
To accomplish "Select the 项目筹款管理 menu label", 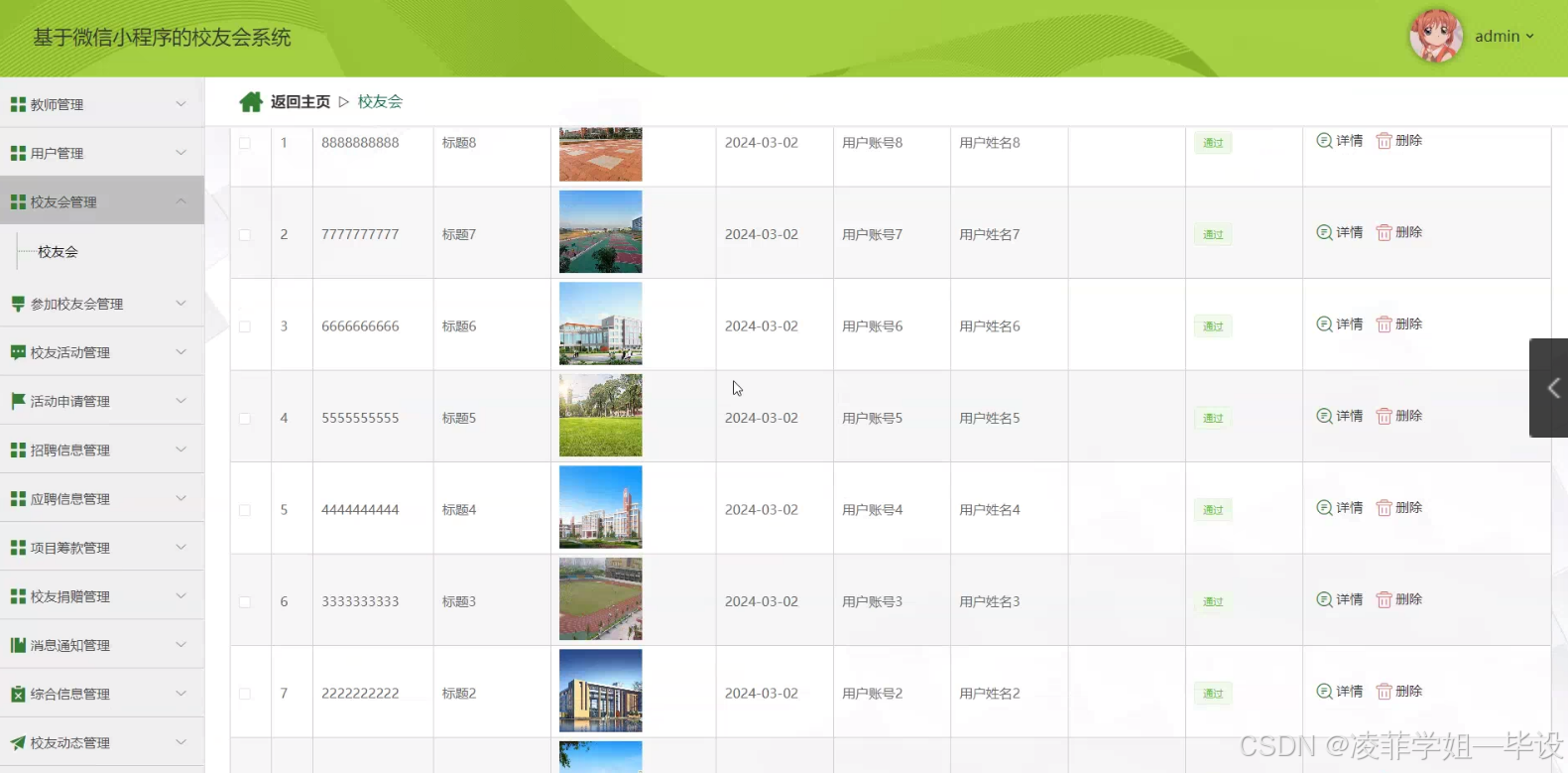I will pos(69,548).
